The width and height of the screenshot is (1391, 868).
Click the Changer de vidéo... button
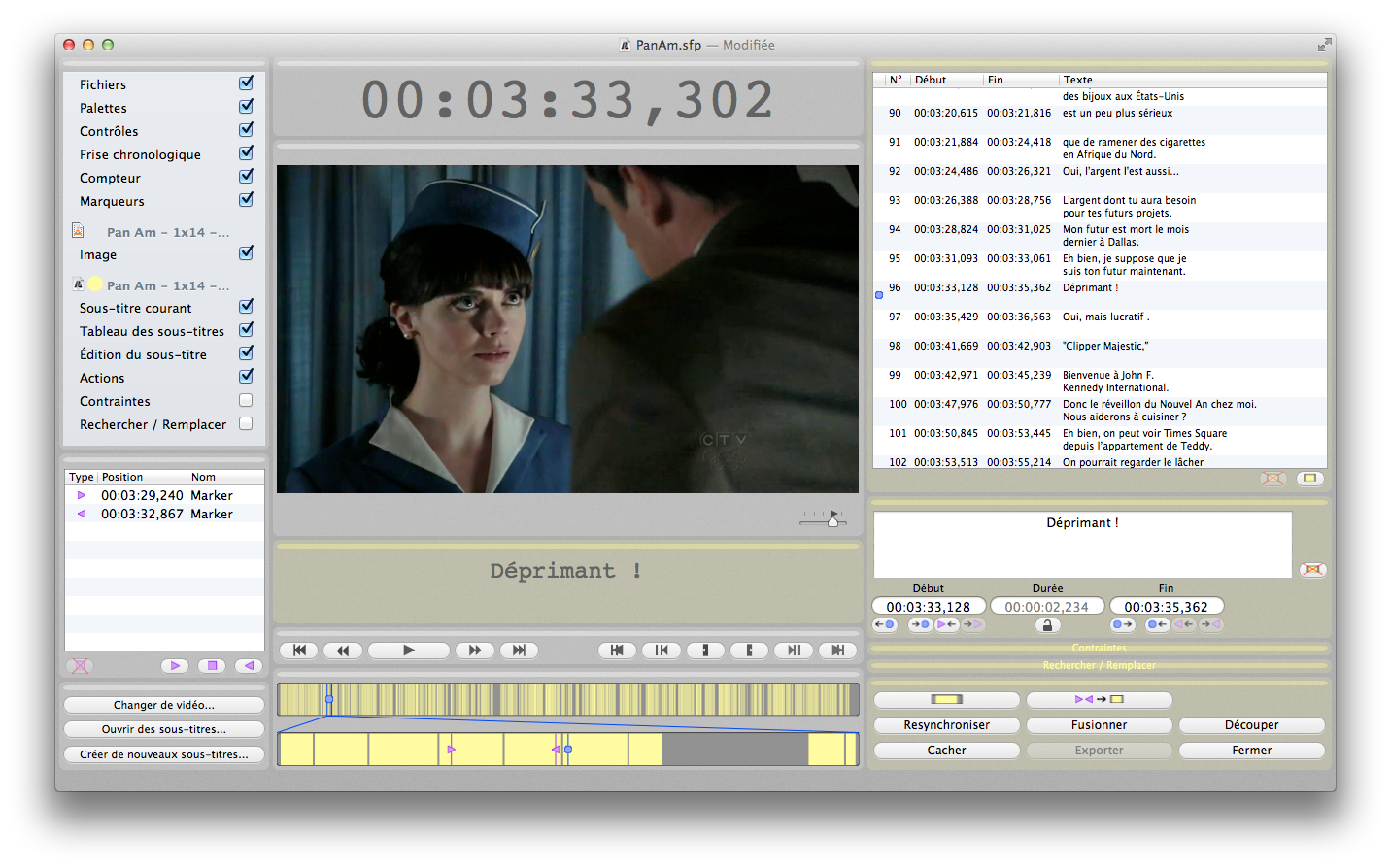(x=164, y=705)
